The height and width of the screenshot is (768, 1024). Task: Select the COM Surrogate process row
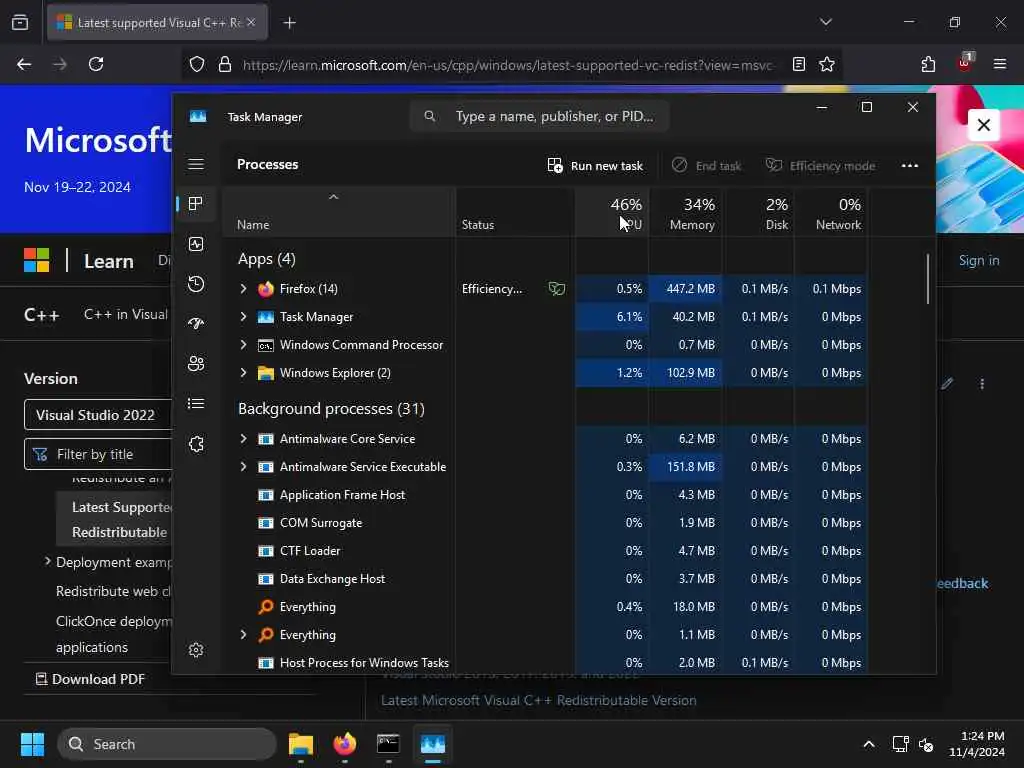tap(545, 523)
